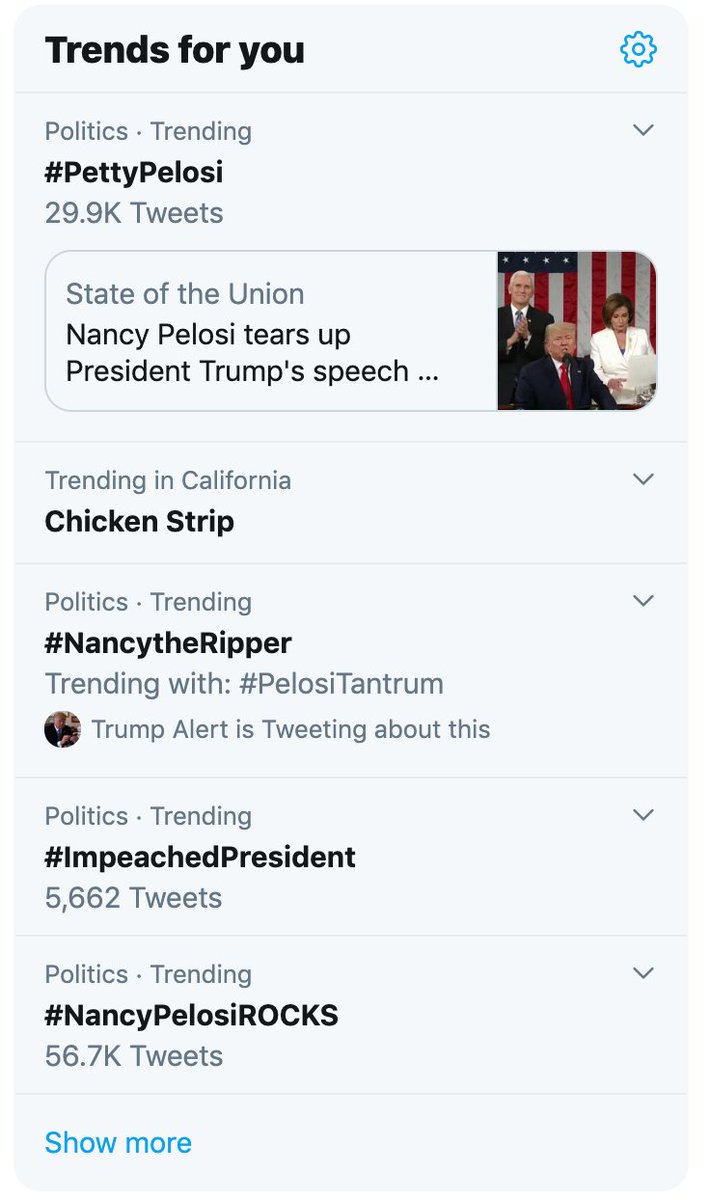View the #ImpeachedPresident trend
710x1200 pixels.
[200, 857]
